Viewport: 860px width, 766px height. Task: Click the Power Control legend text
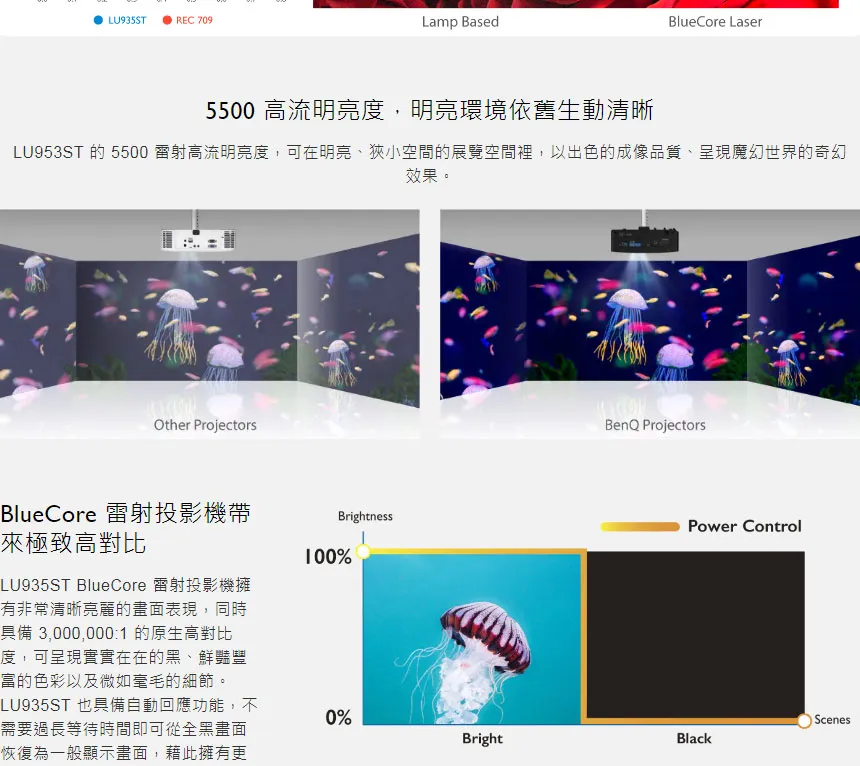tap(744, 526)
